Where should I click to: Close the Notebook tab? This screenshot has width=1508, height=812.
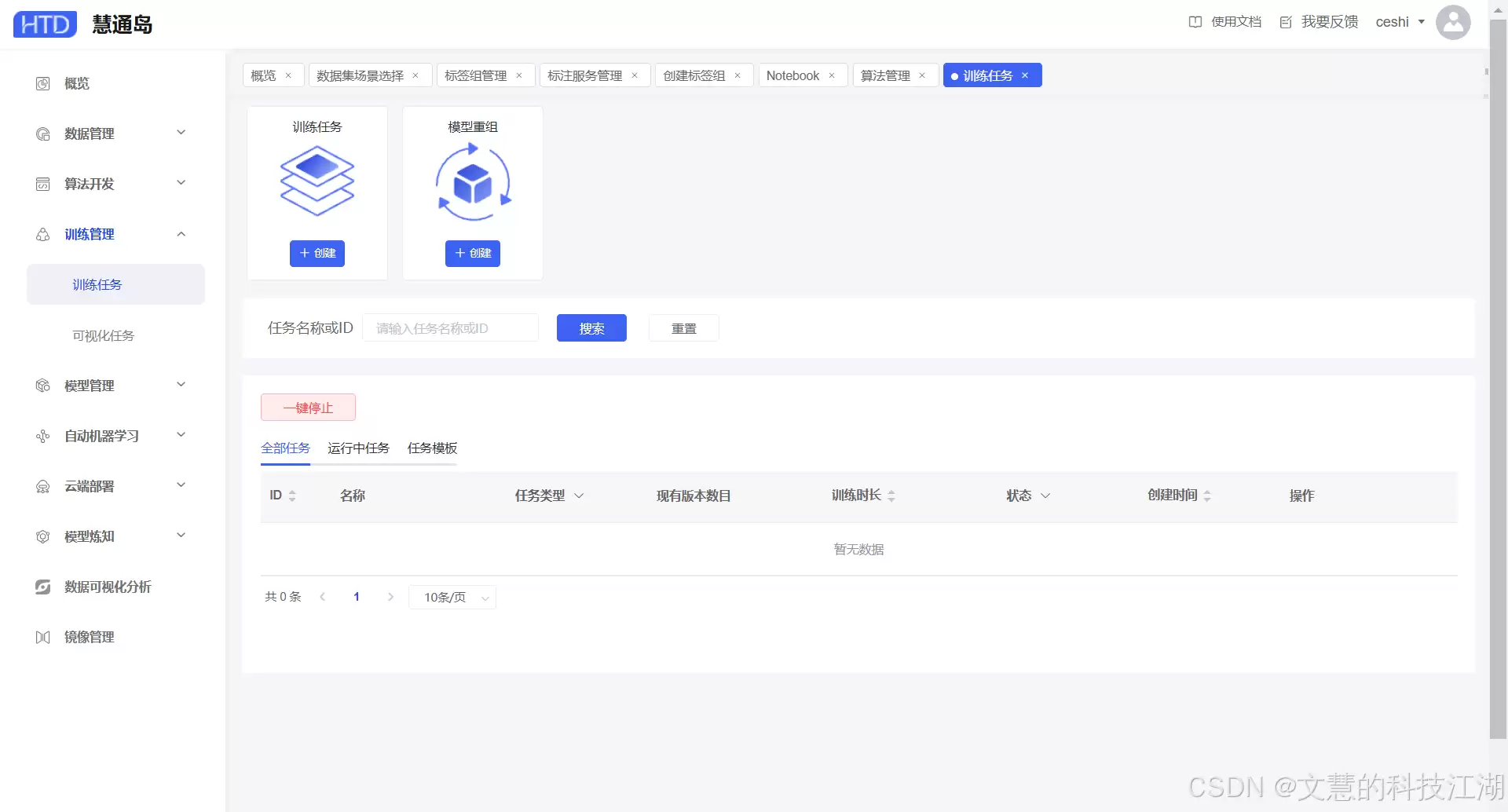[x=832, y=75]
